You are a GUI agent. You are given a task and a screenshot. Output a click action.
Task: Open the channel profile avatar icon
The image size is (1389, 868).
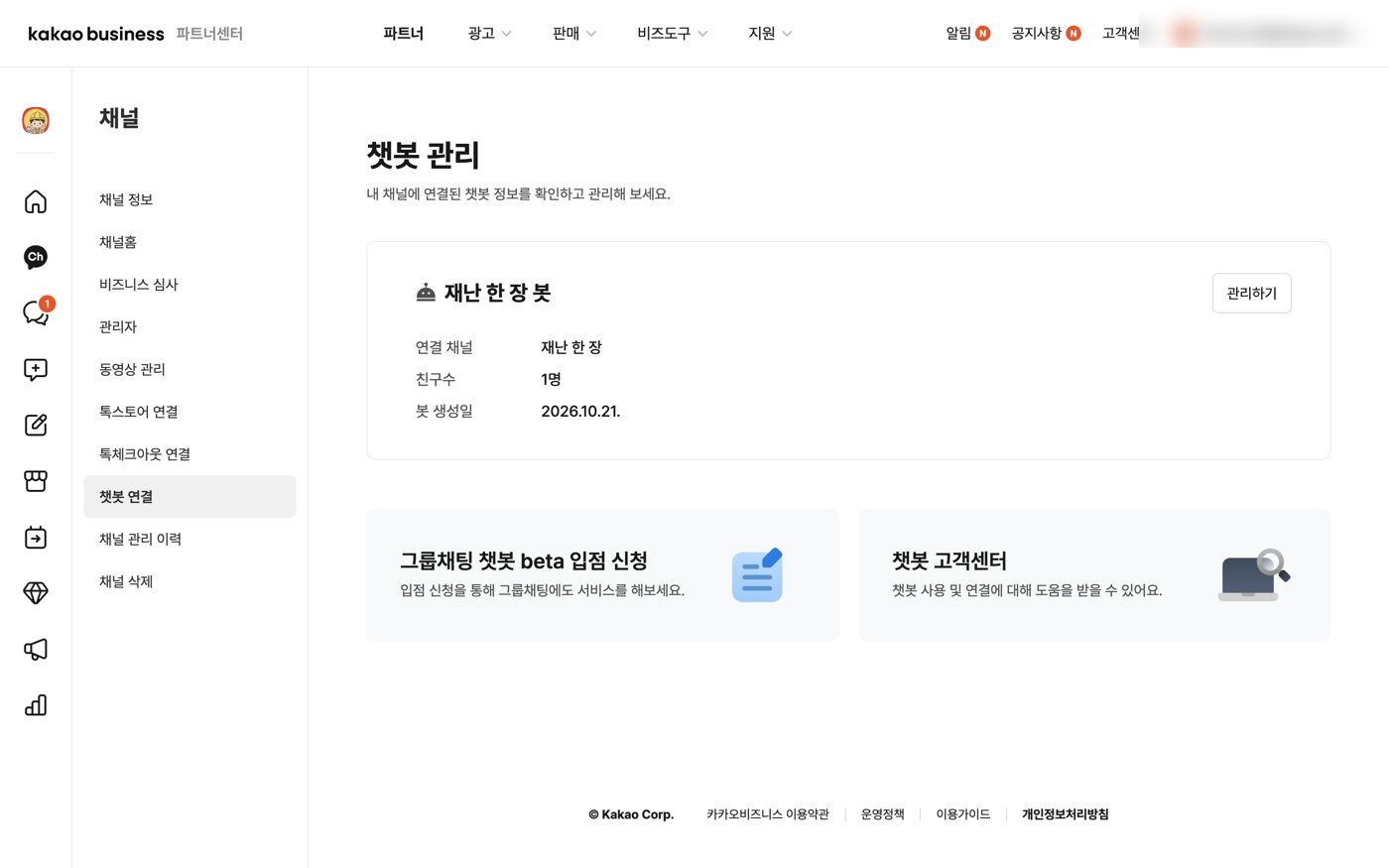[x=36, y=121]
